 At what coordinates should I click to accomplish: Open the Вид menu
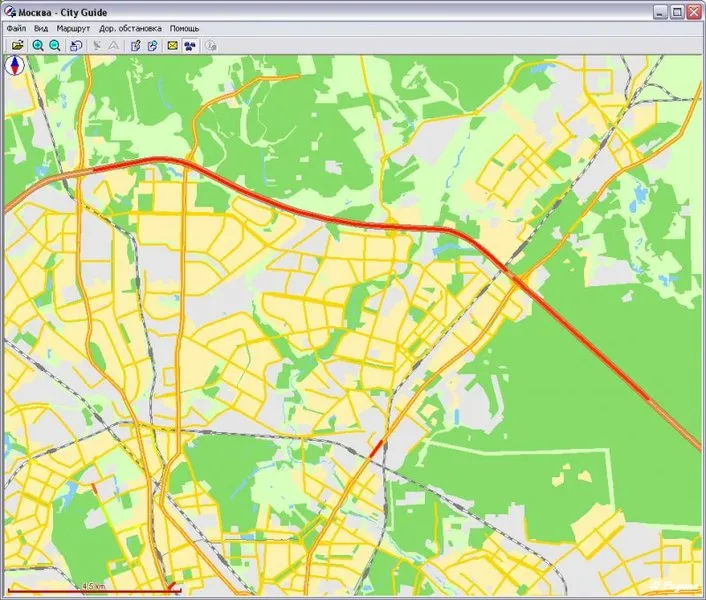(41, 28)
